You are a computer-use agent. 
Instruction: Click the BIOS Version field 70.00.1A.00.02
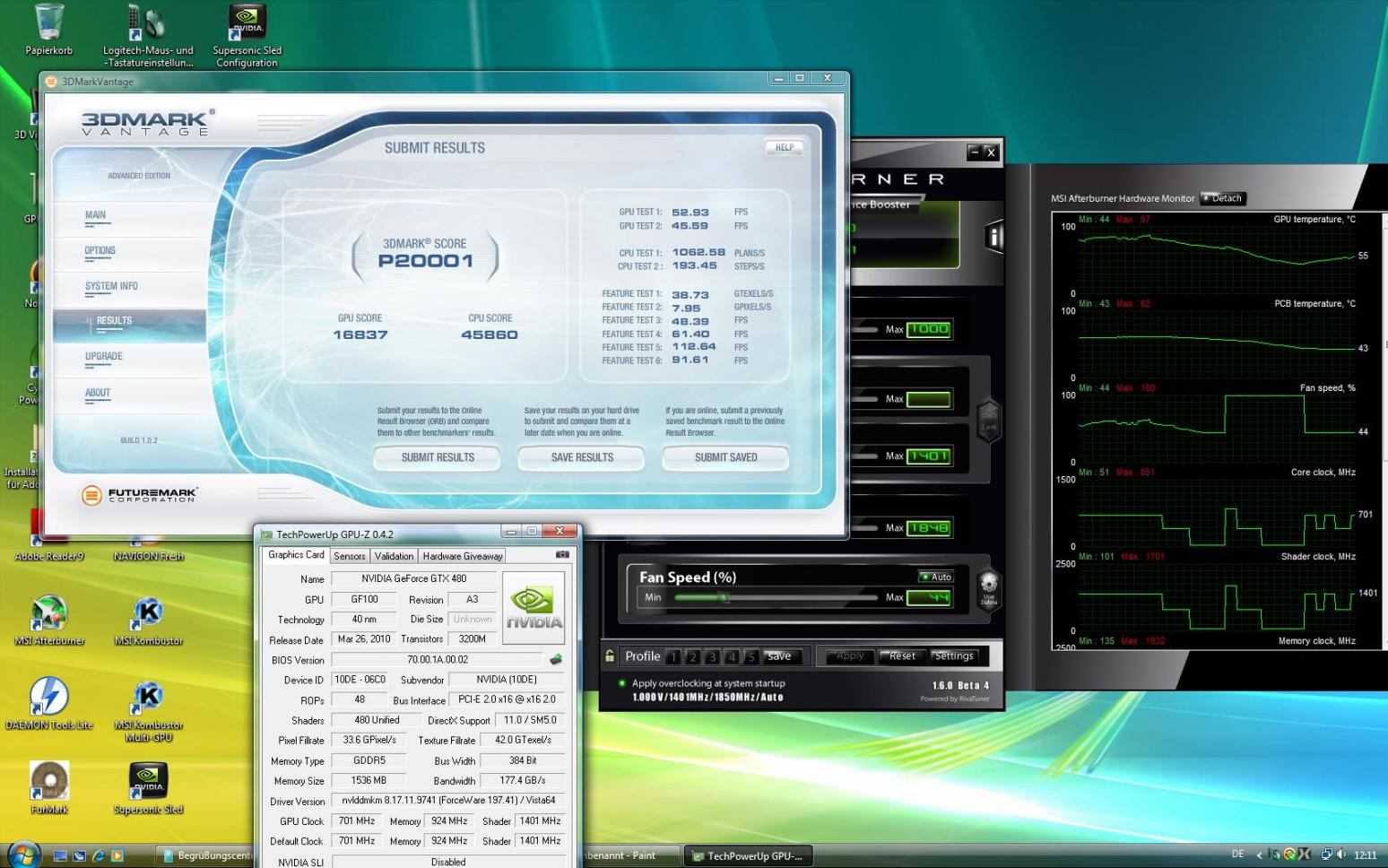click(438, 660)
